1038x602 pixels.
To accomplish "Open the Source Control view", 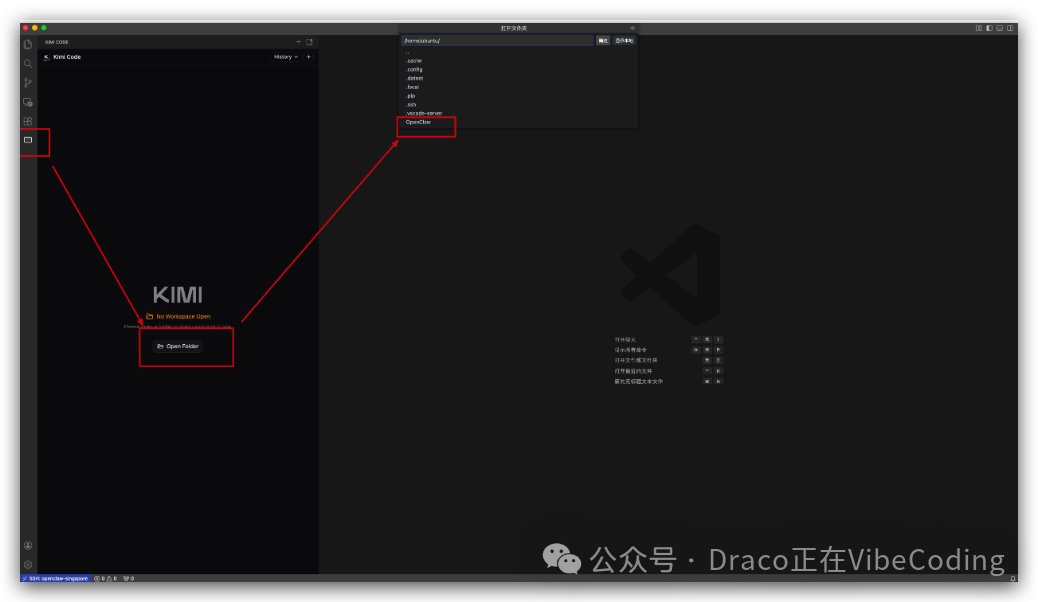I will (x=27, y=82).
